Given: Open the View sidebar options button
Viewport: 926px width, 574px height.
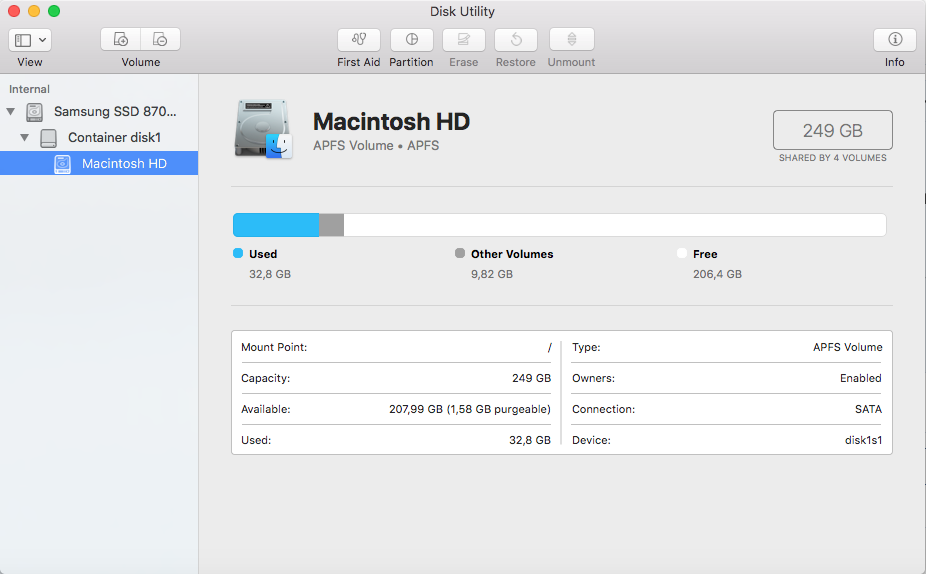Looking at the screenshot, I should tap(30, 40).
